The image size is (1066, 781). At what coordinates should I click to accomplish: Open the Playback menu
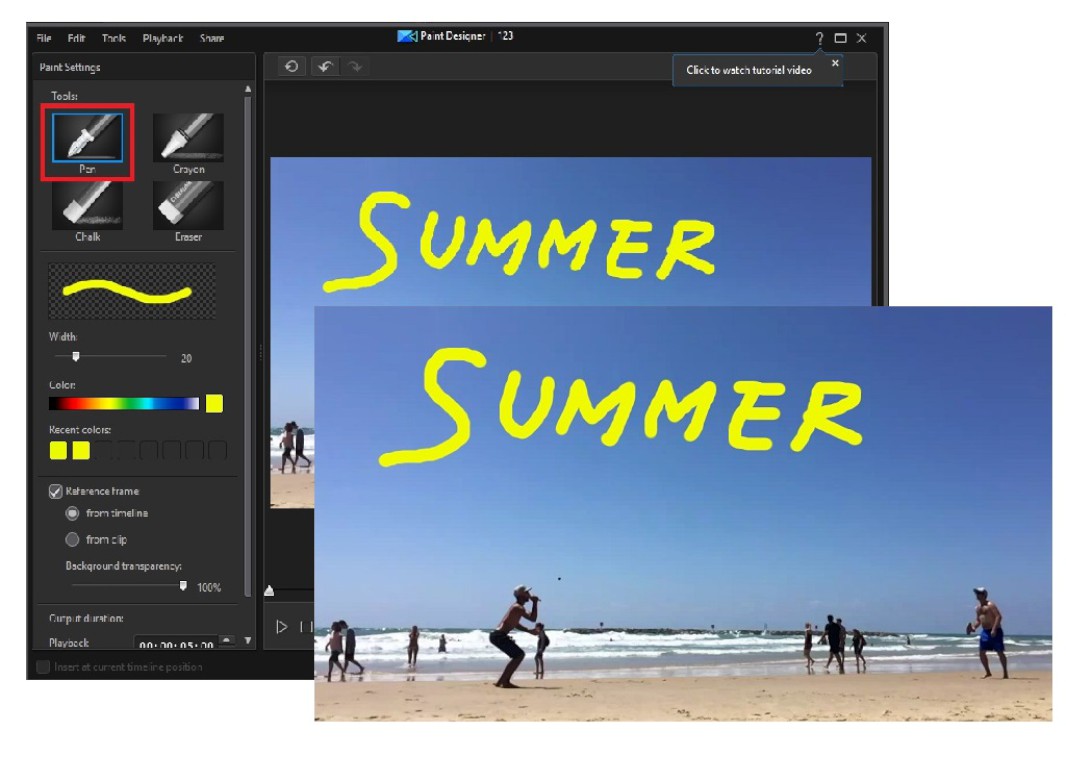[162, 38]
